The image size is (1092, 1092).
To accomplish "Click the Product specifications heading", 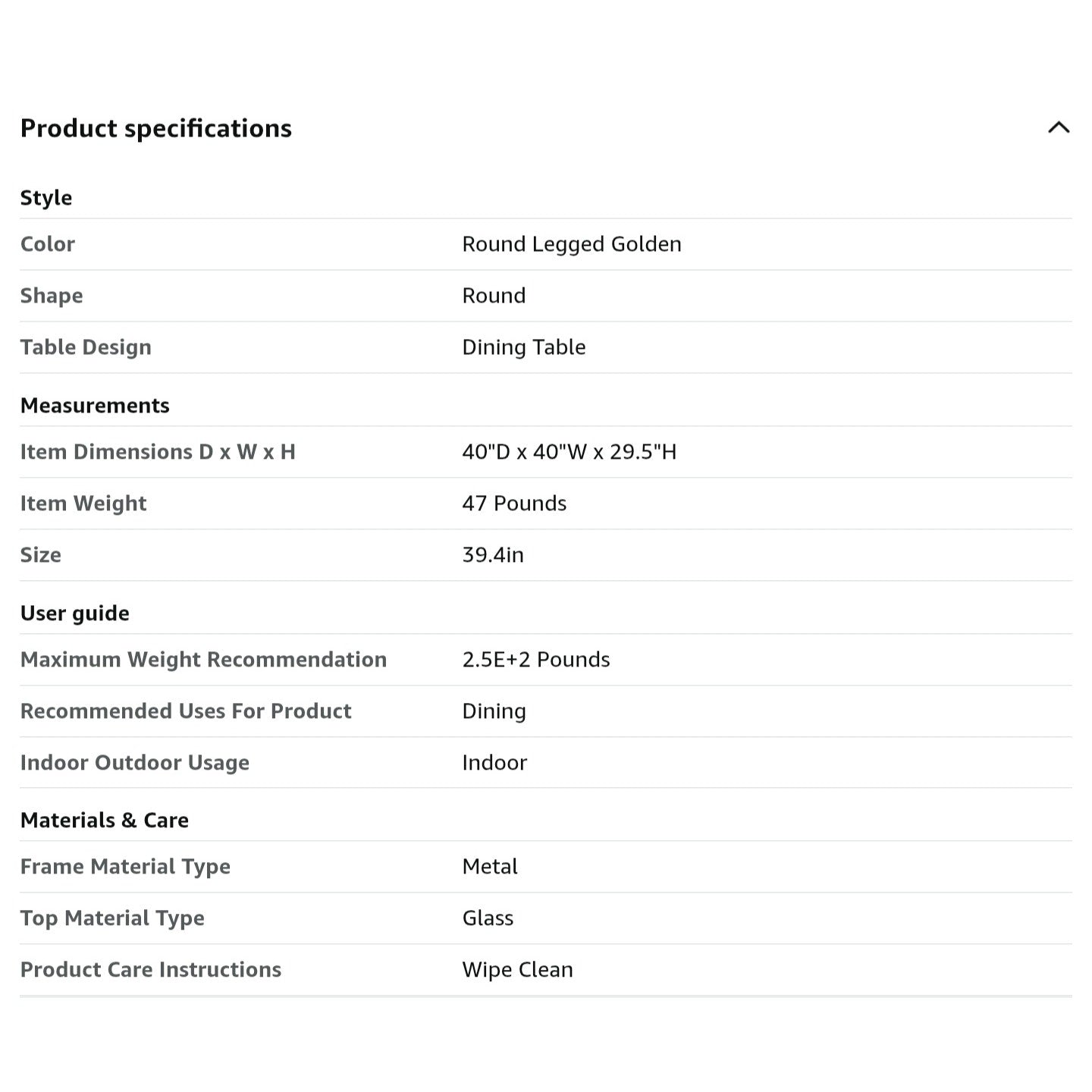I will [155, 129].
